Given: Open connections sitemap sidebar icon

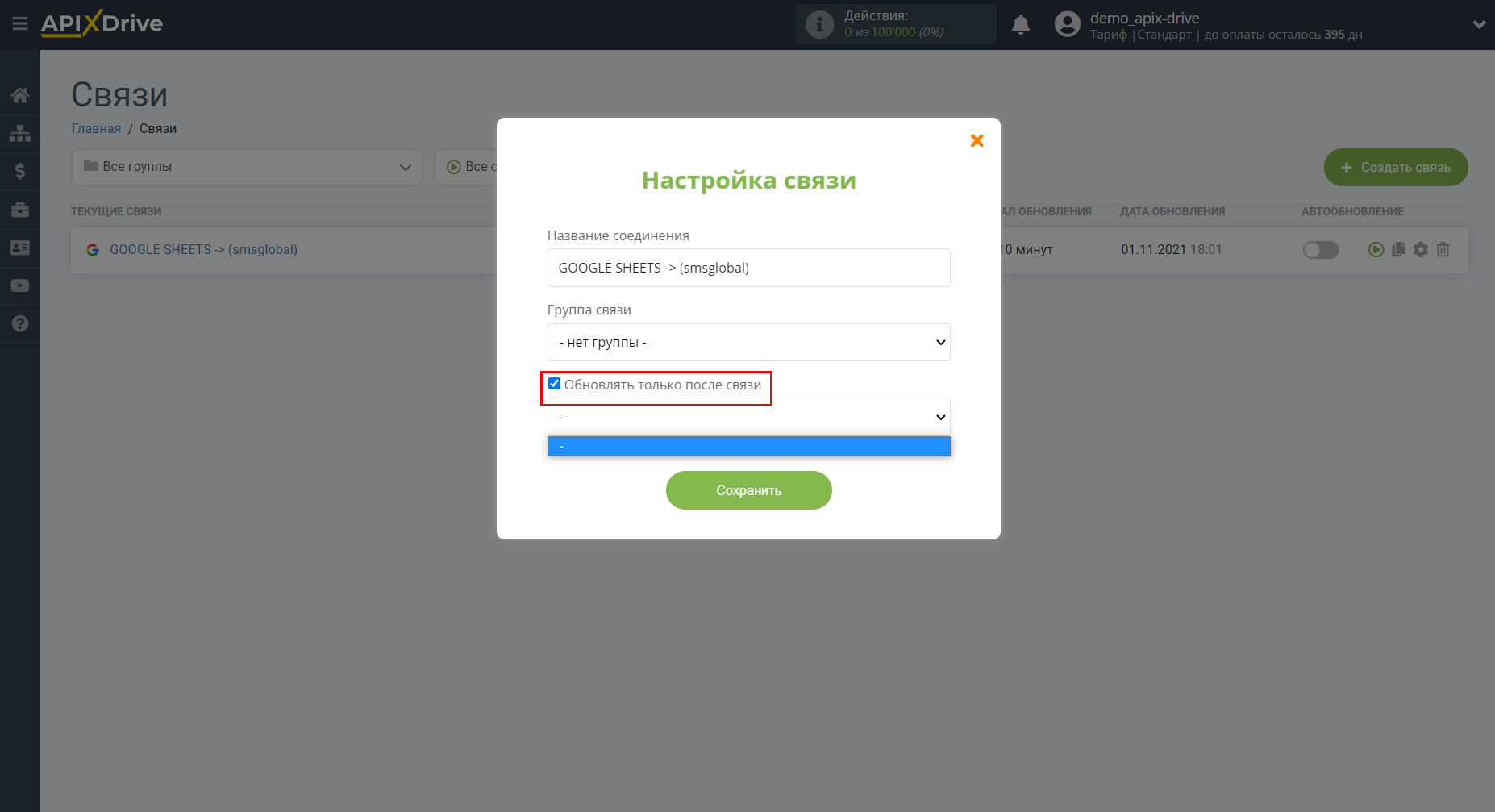Looking at the screenshot, I should pos(20,133).
